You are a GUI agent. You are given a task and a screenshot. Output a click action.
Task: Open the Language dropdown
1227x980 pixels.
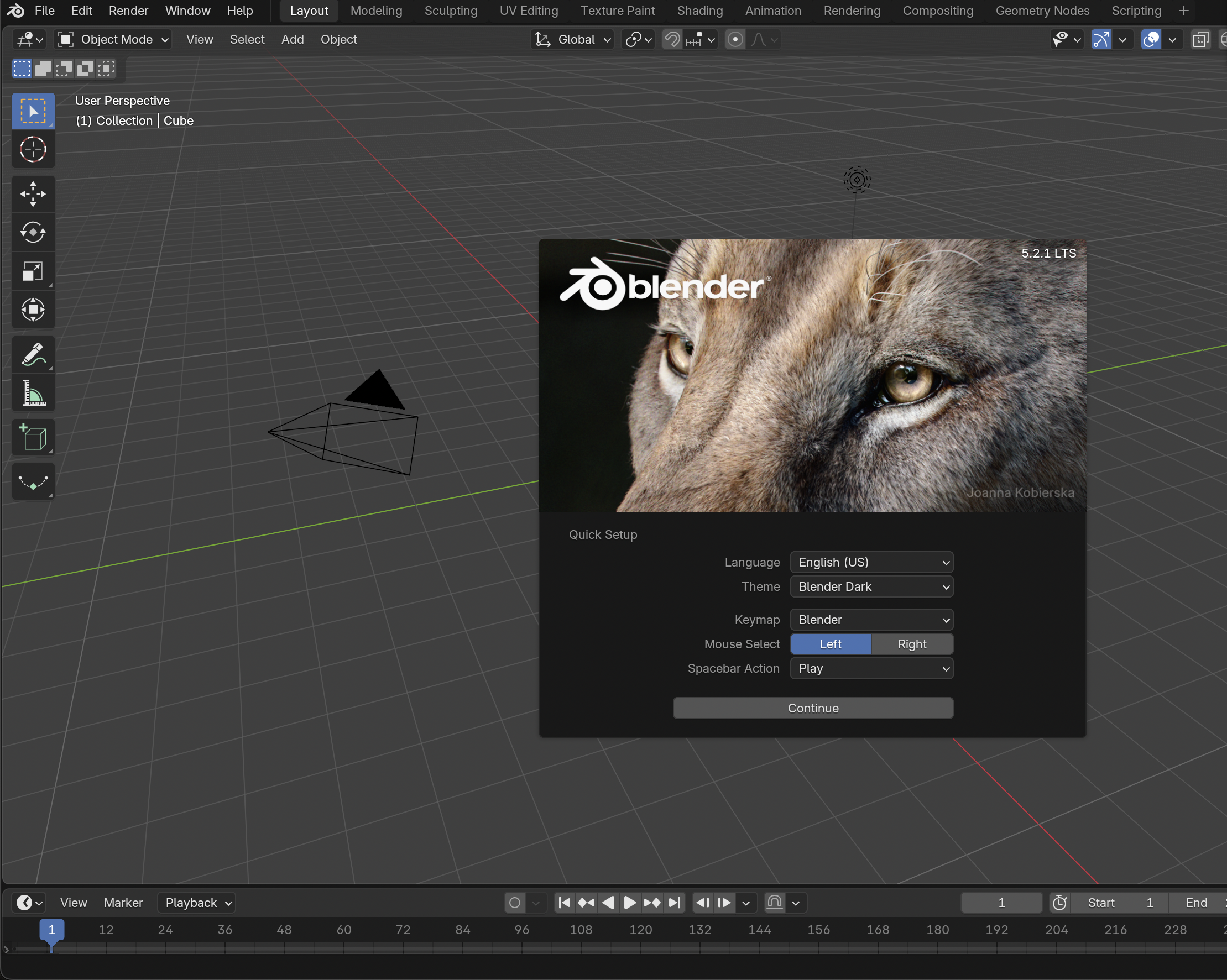click(x=871, y=562)
